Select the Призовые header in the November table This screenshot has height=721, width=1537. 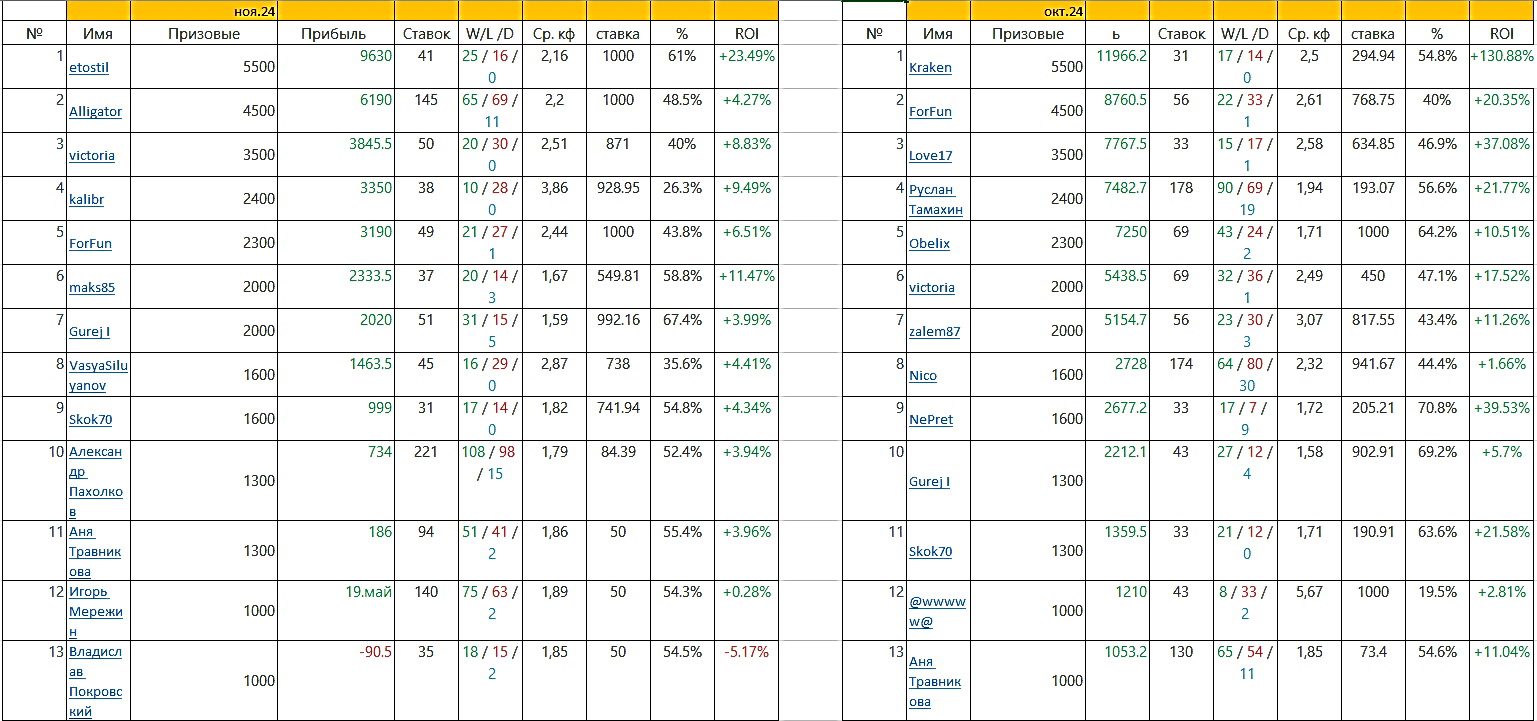coord(204,33)
